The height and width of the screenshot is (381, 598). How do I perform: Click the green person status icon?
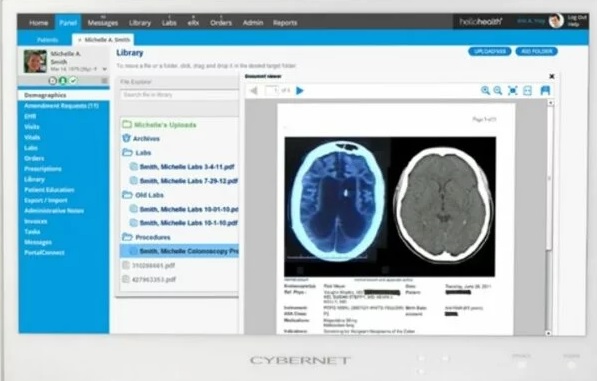tap(63, 80)
